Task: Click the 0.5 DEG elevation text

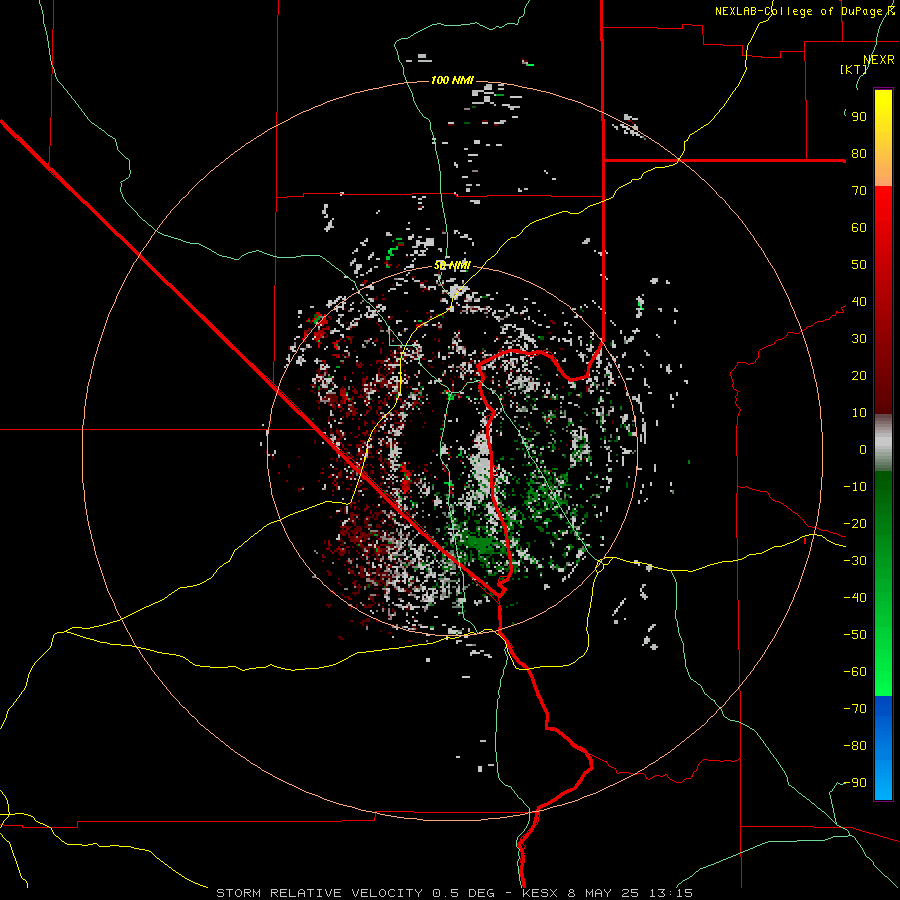Action: (462, 893)
